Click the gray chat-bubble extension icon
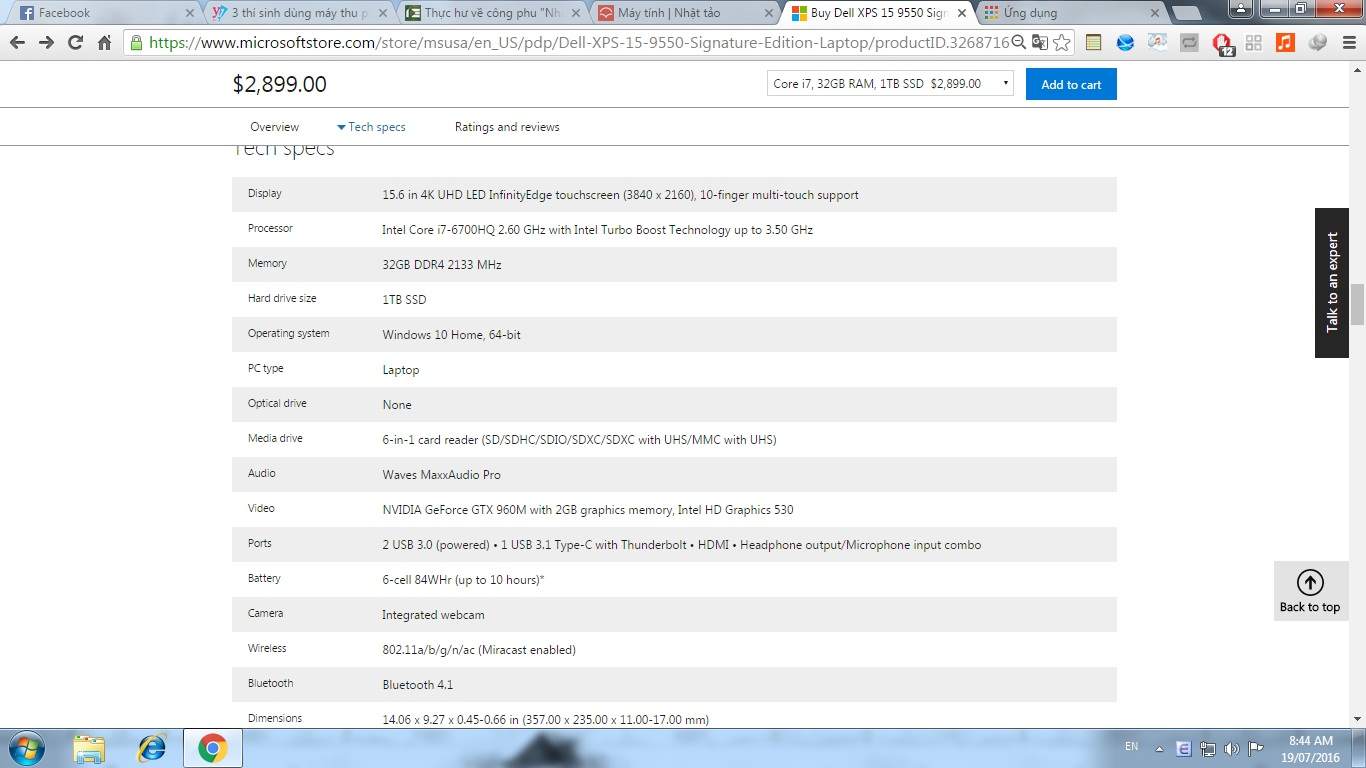Screen dimensions: 1366x768 coord(1317,43)
